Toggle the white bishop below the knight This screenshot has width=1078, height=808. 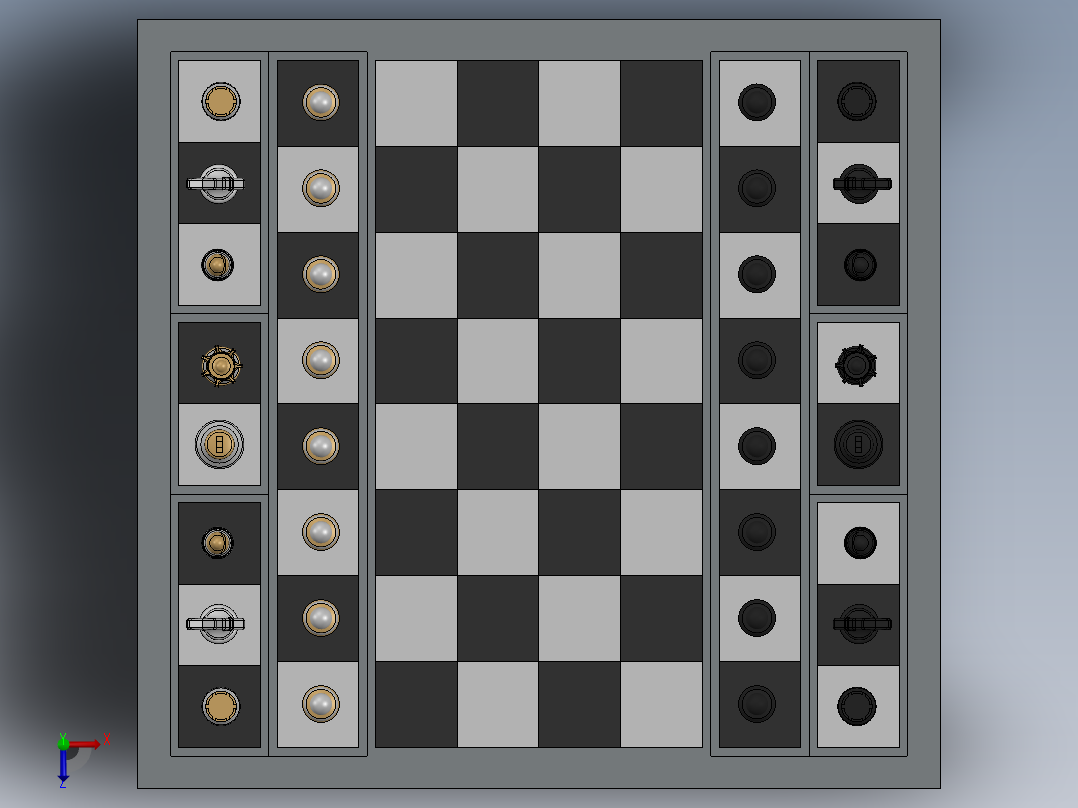[x=218, y=264]
